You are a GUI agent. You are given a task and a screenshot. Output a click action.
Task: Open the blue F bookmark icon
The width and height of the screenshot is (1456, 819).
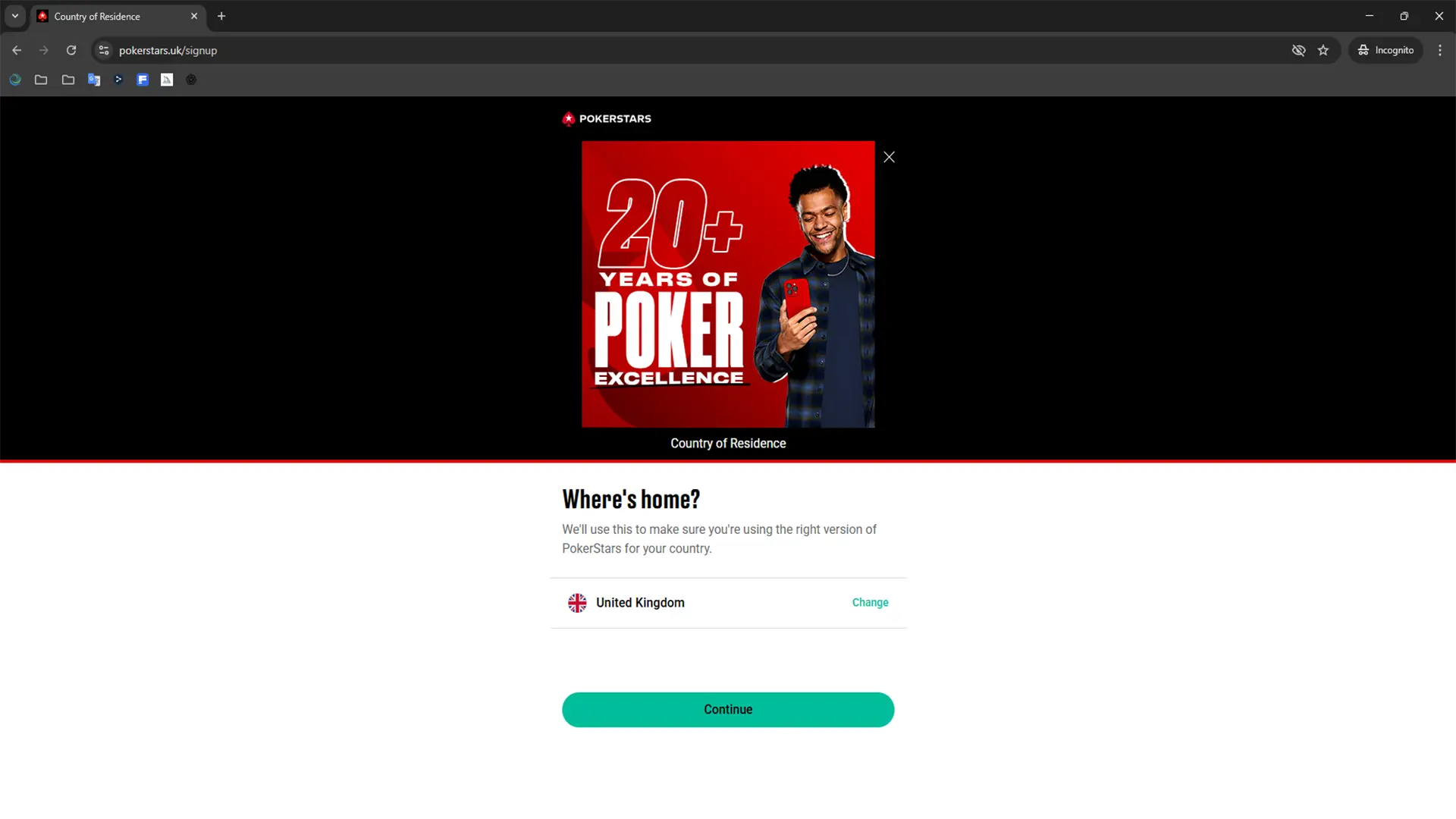[143, 80]
